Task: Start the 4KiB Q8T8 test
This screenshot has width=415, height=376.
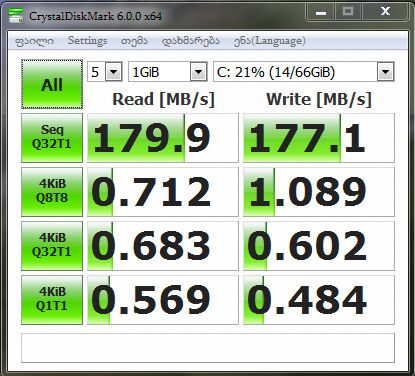Action: (52, 192)
